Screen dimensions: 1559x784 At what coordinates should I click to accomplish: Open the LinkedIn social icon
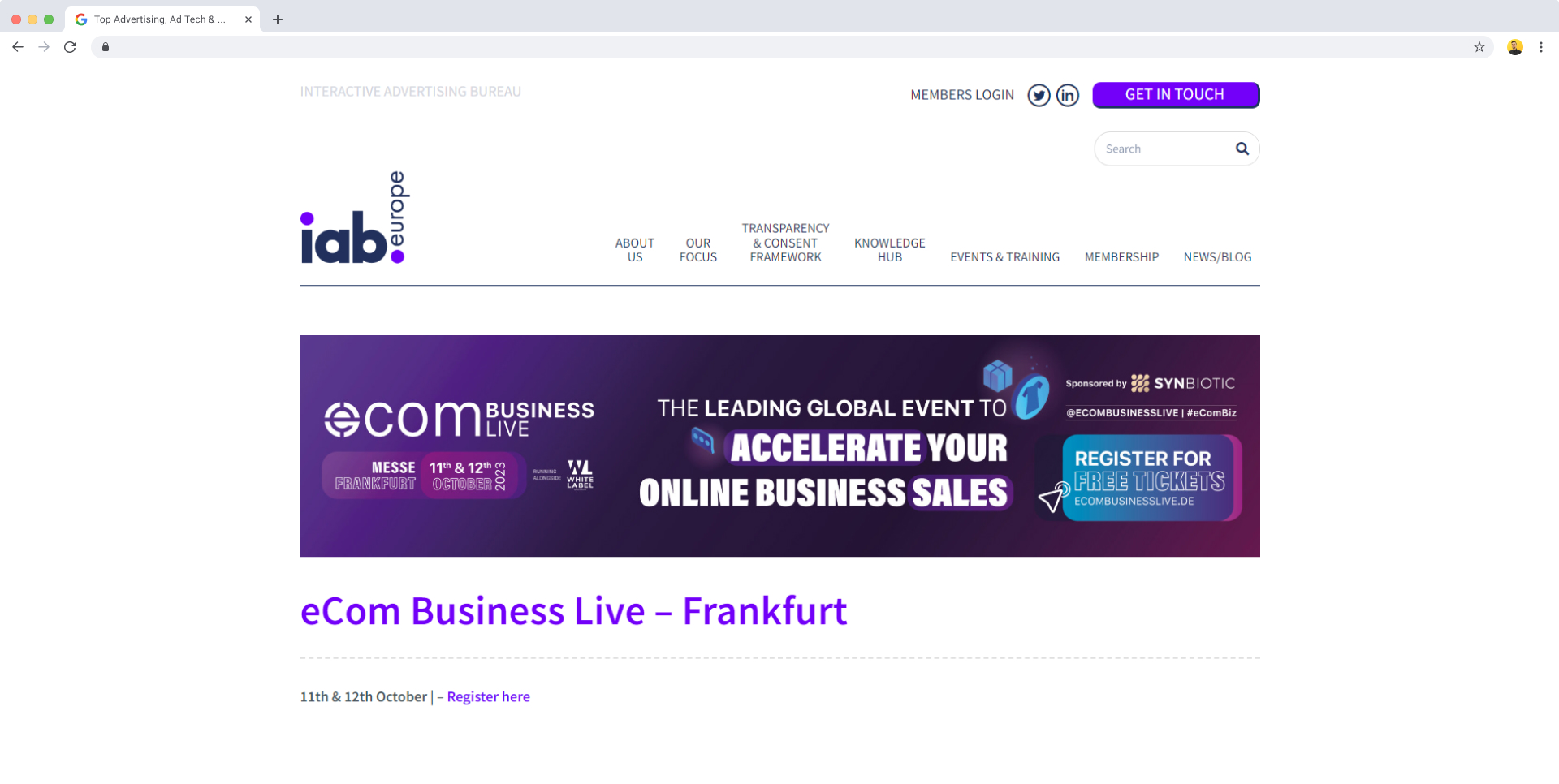[x=1068, y=95]
